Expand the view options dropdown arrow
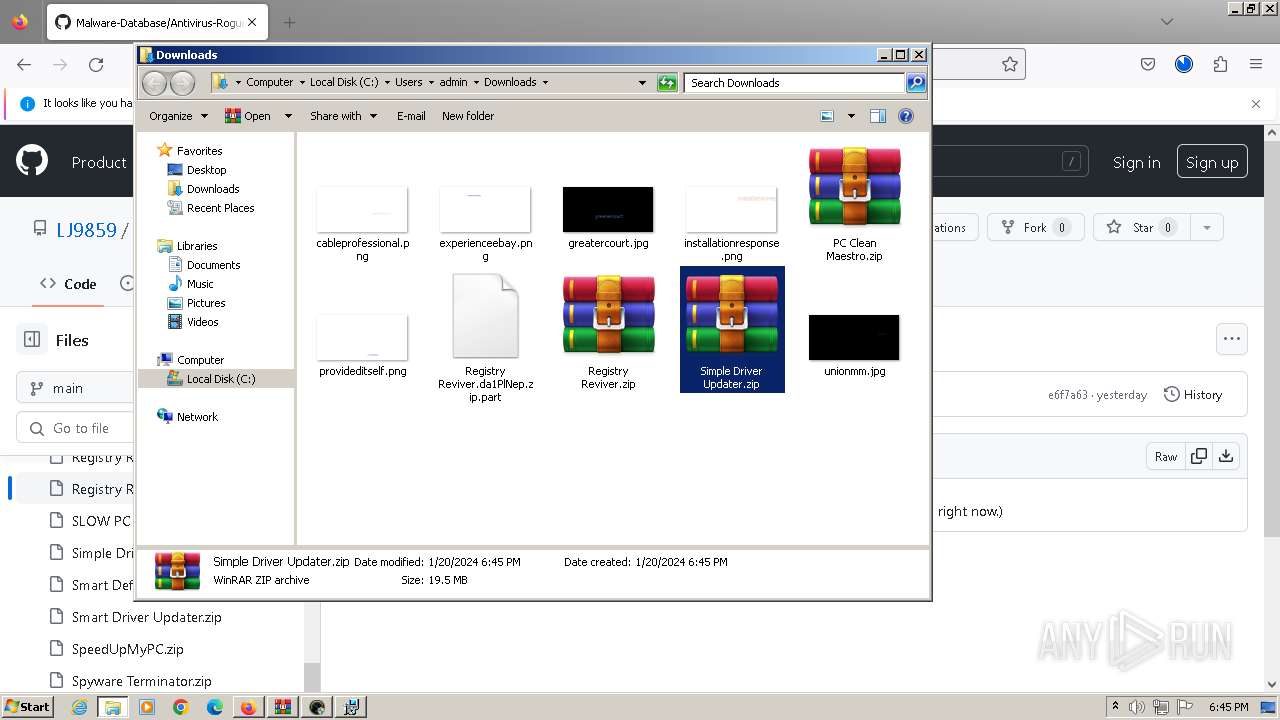The width and height of the screenshot is (1280, 720). [x=851, y=116]
